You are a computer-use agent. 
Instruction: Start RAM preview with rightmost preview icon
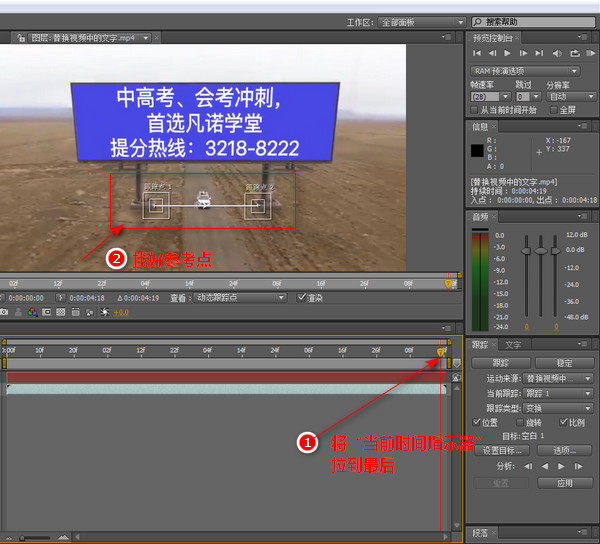point(591,53)
